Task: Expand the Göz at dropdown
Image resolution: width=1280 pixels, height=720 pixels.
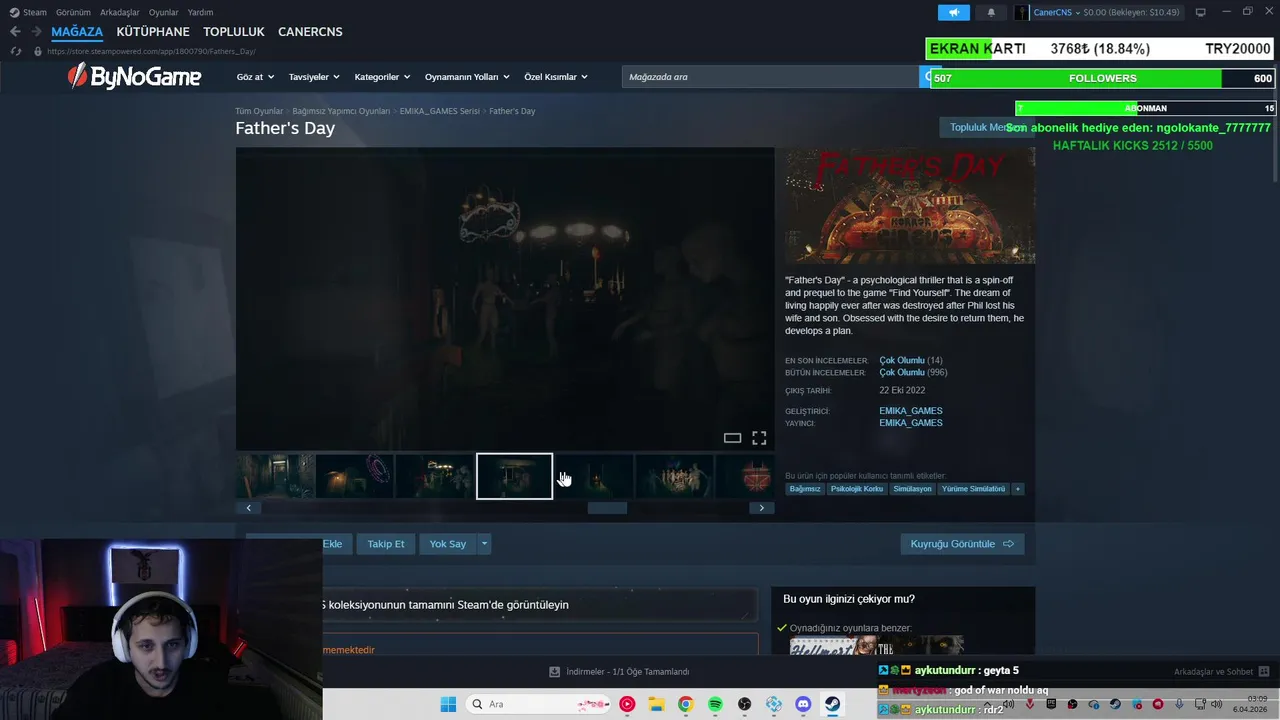Action: click(x=255, y=77)
